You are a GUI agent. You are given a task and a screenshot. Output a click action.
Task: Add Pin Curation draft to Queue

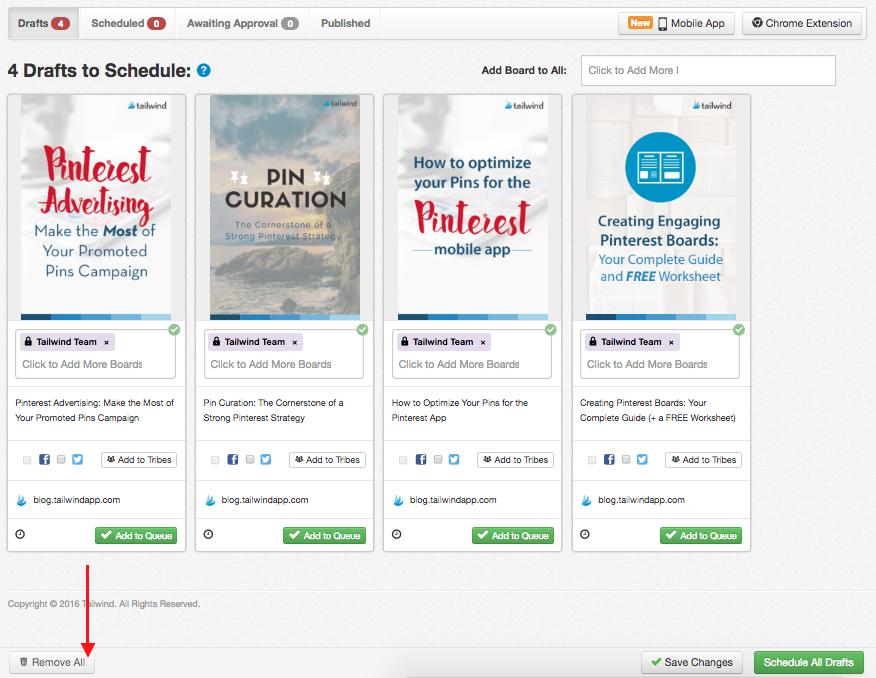(x=325, y=536)
